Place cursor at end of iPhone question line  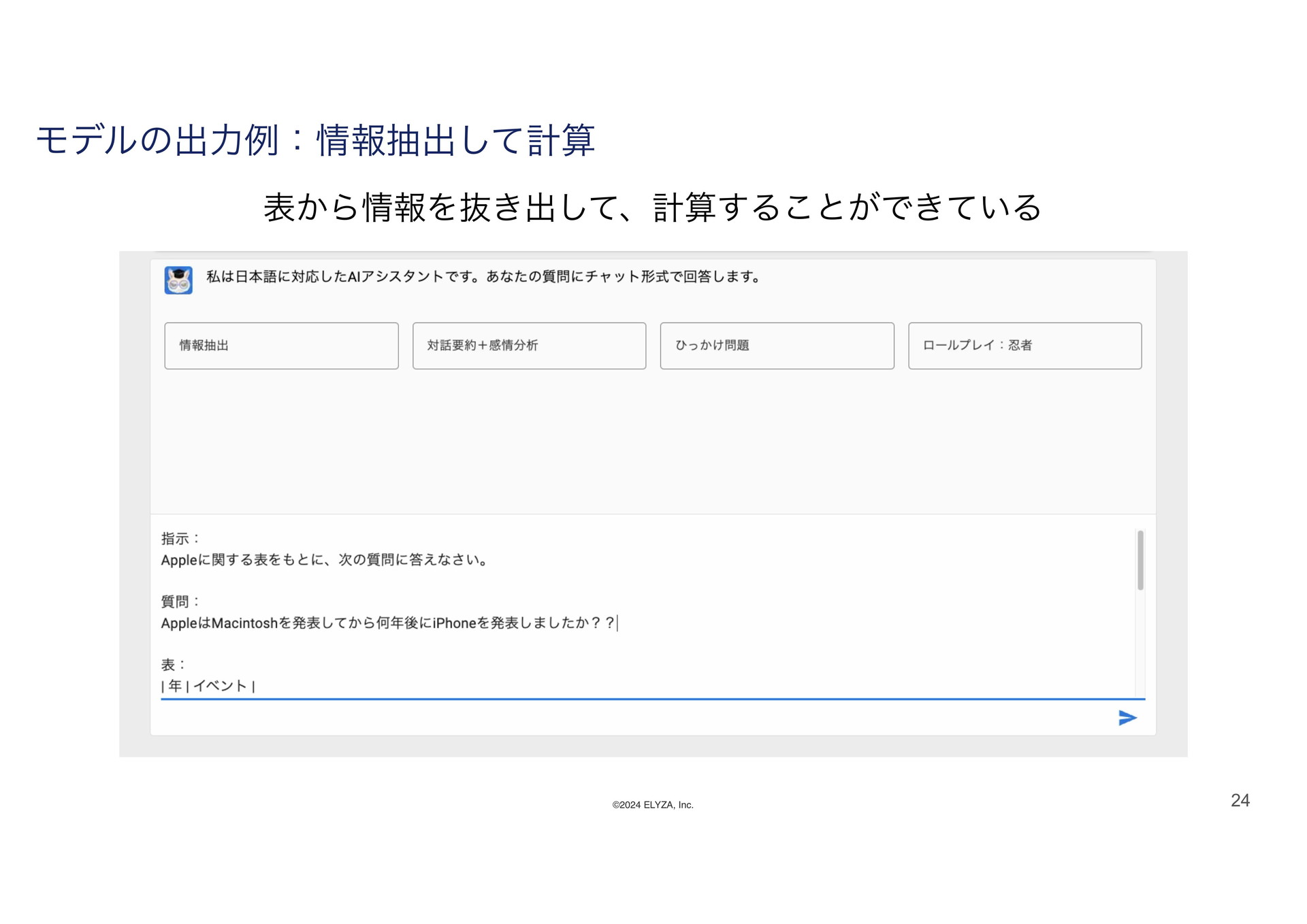[617, 623]
